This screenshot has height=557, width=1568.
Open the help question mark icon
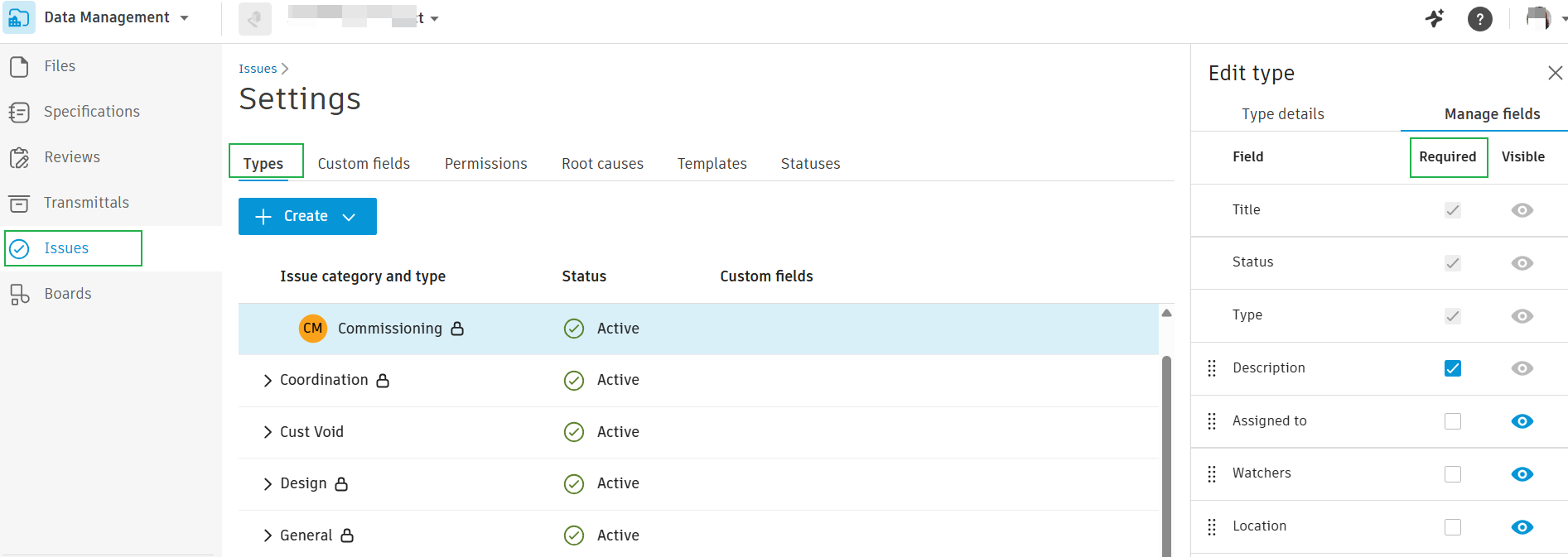pos(1480,18)
